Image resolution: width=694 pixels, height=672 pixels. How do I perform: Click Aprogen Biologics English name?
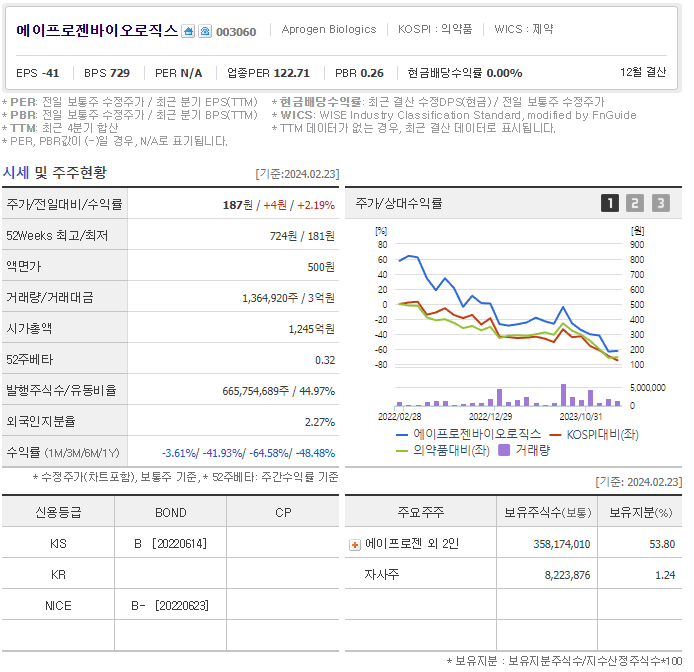[x=329, y=29]
